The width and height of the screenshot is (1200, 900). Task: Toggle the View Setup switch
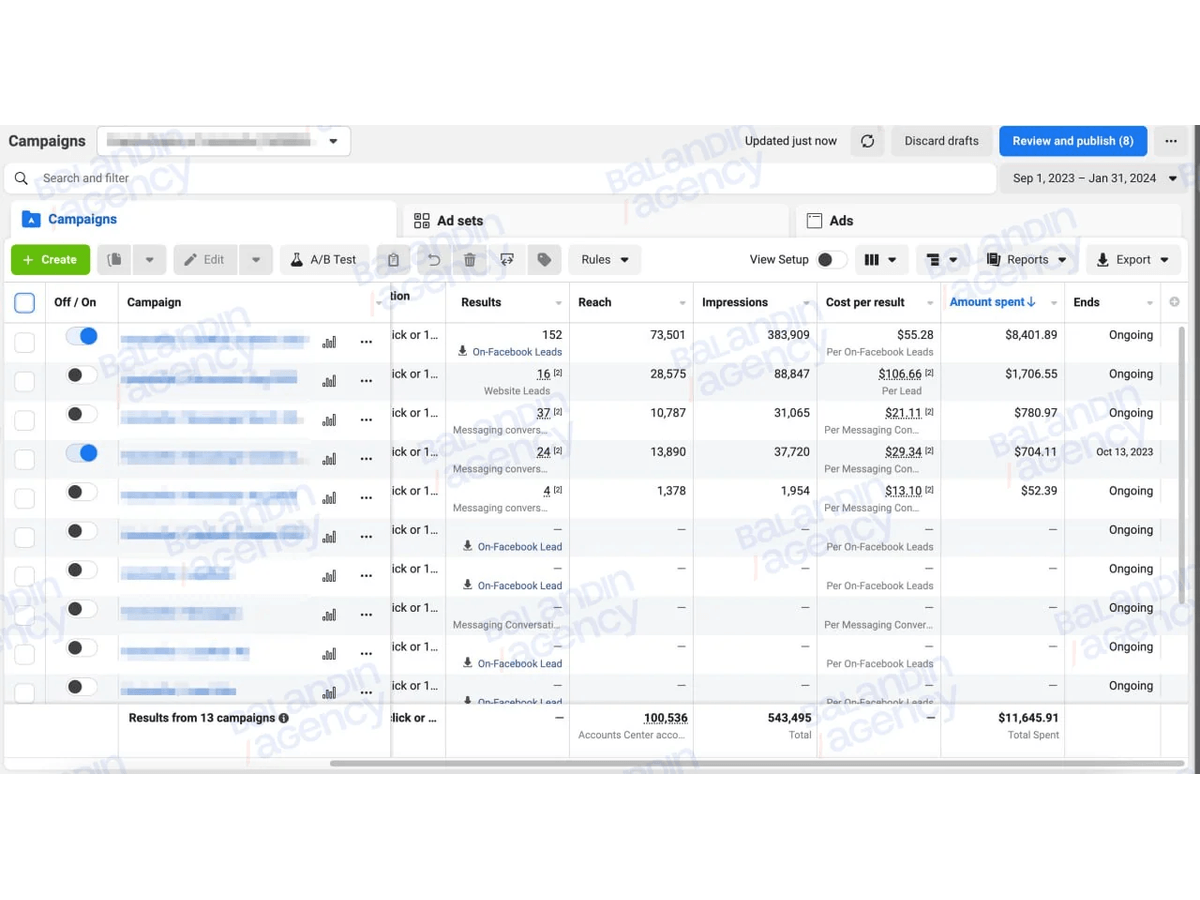[x=830, y=260]
